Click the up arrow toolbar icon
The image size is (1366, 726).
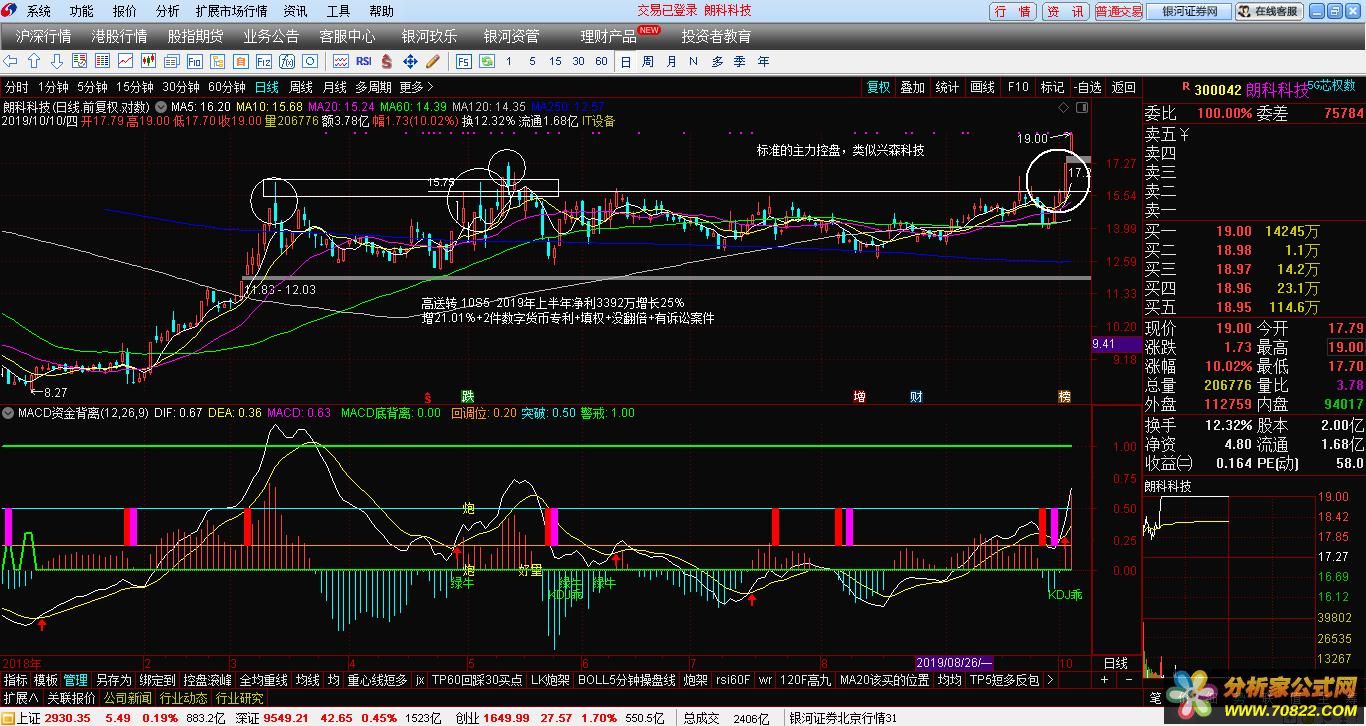pos(34,61)
